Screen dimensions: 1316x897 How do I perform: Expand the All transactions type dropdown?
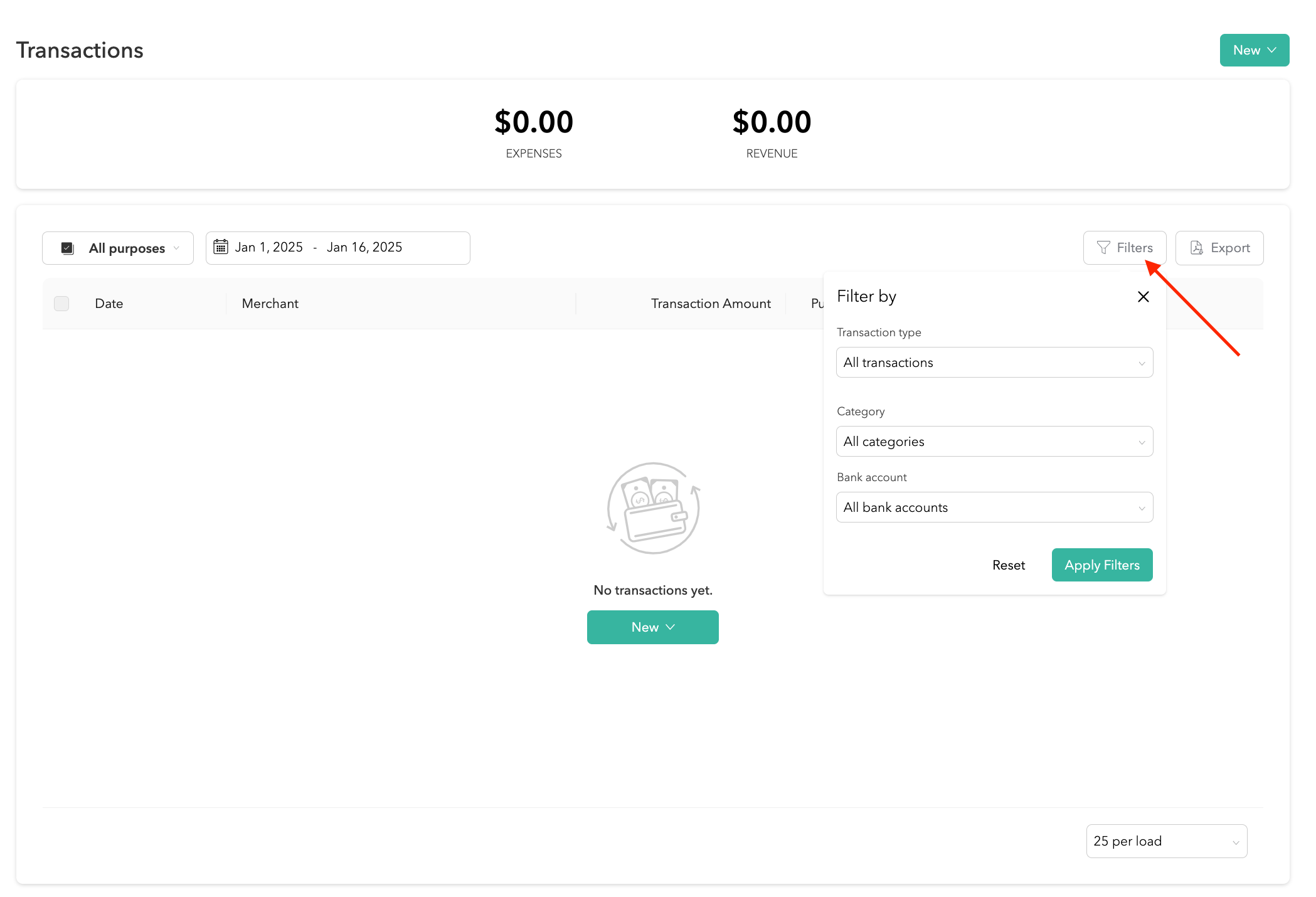point(994,363)
